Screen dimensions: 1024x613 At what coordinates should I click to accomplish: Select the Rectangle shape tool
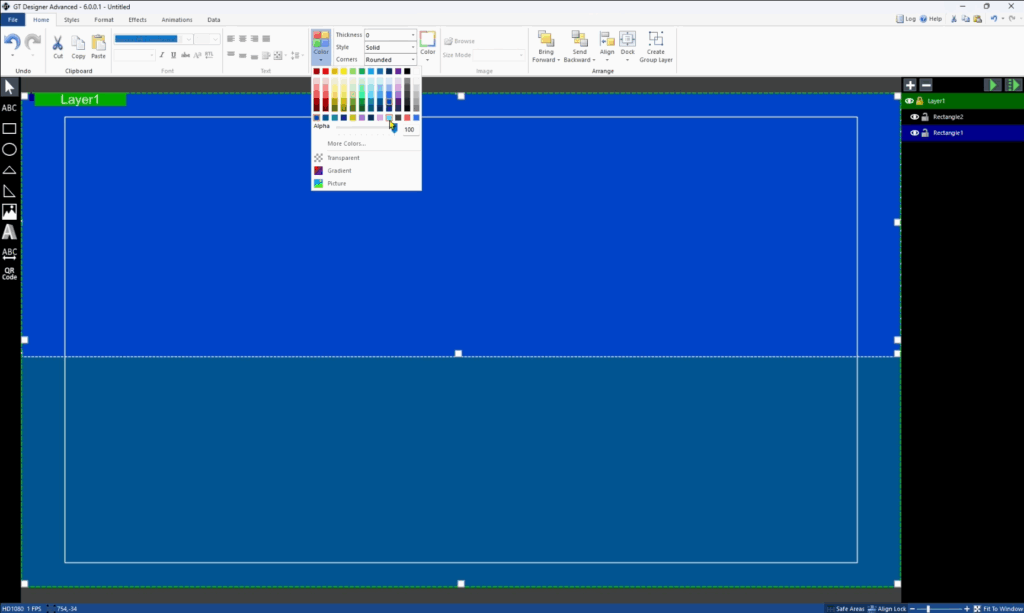[9, 128]
